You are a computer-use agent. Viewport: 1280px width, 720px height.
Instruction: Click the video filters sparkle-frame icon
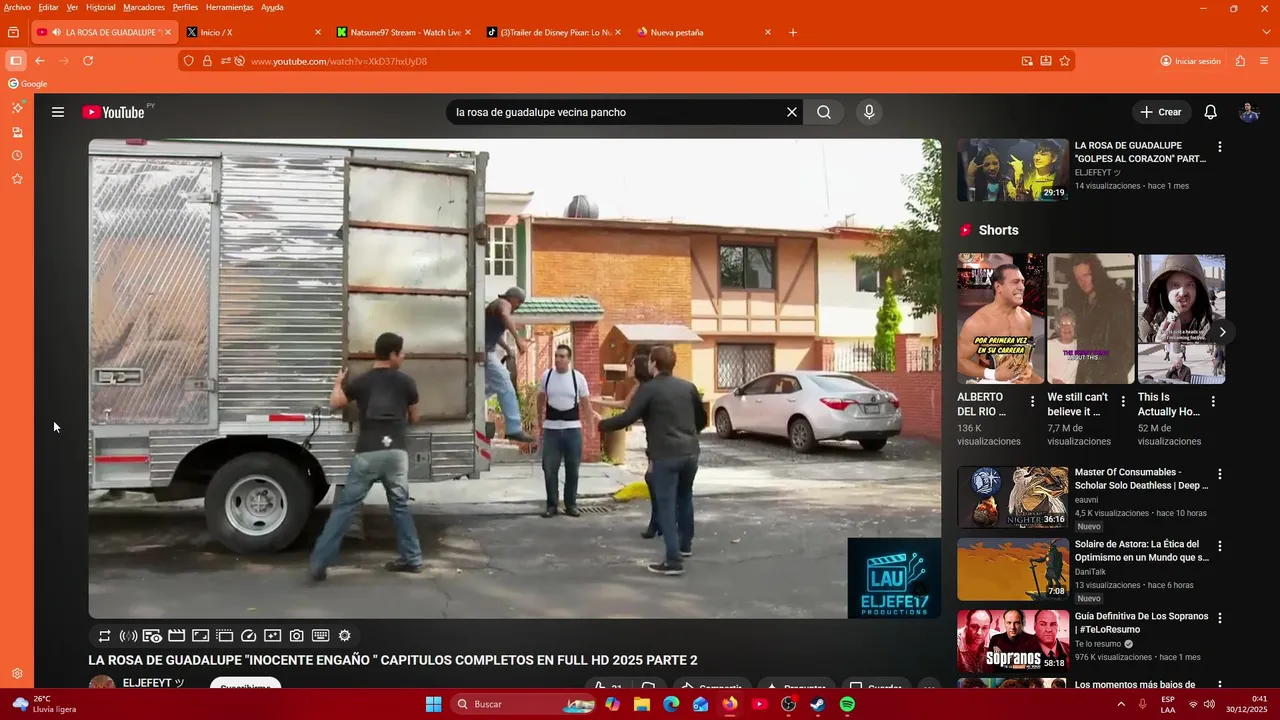[272, 636]
